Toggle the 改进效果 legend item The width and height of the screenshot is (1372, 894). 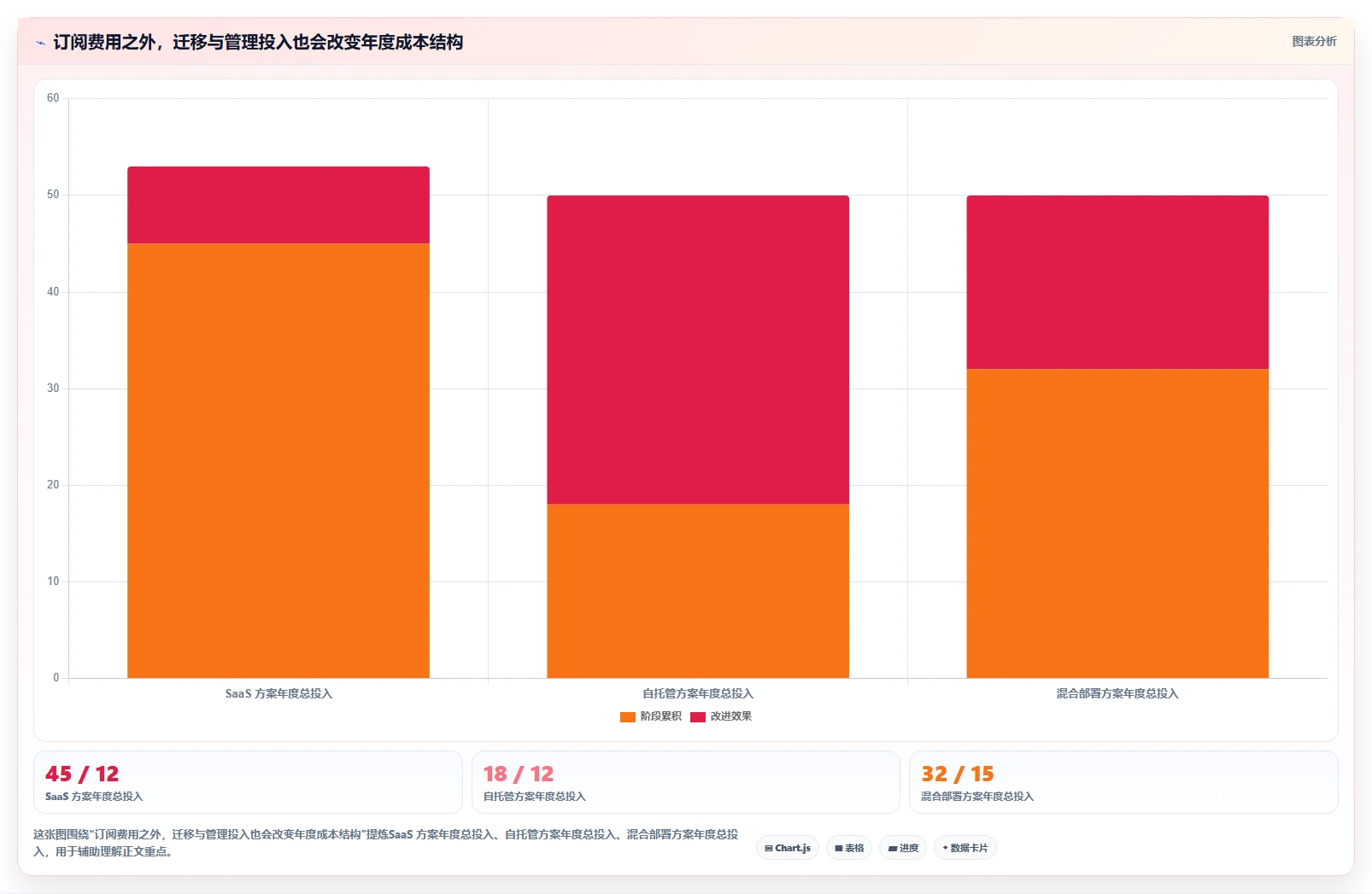pyautogui.click(x=721, y=716)
